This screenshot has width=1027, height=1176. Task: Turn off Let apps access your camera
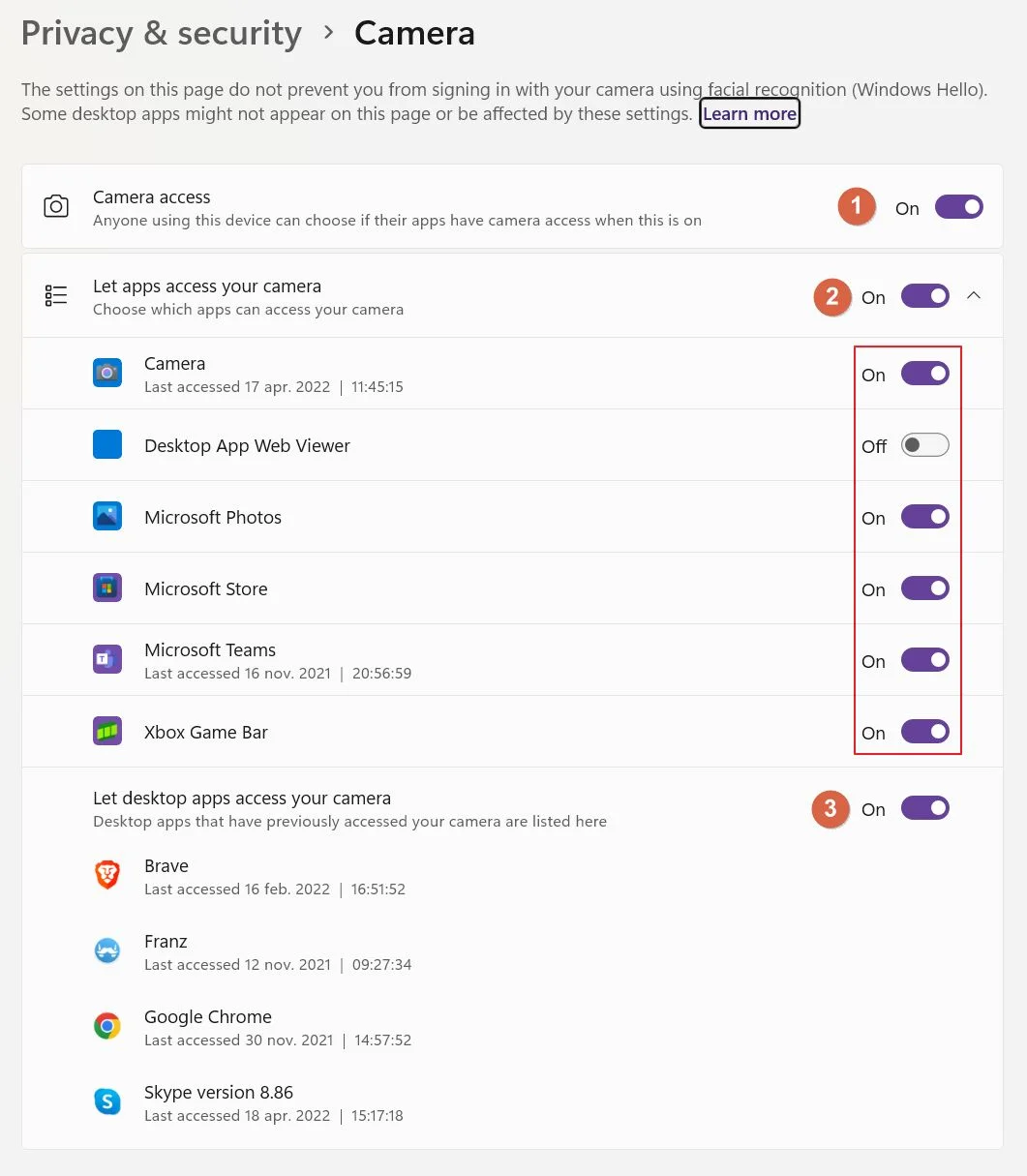tap(925, 296)
